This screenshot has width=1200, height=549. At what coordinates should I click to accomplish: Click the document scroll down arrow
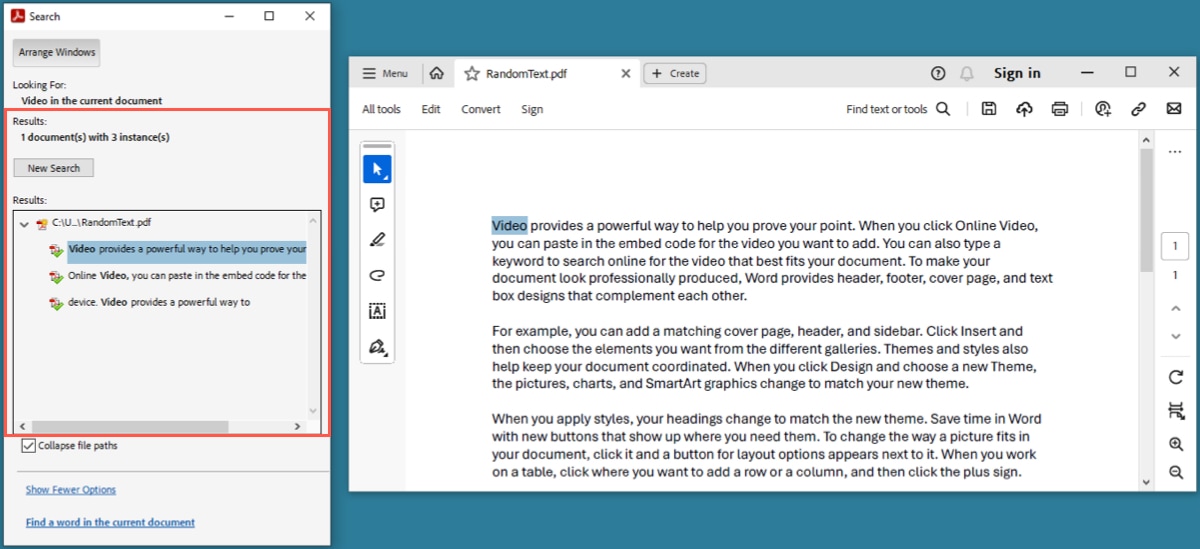[1146, 482]
